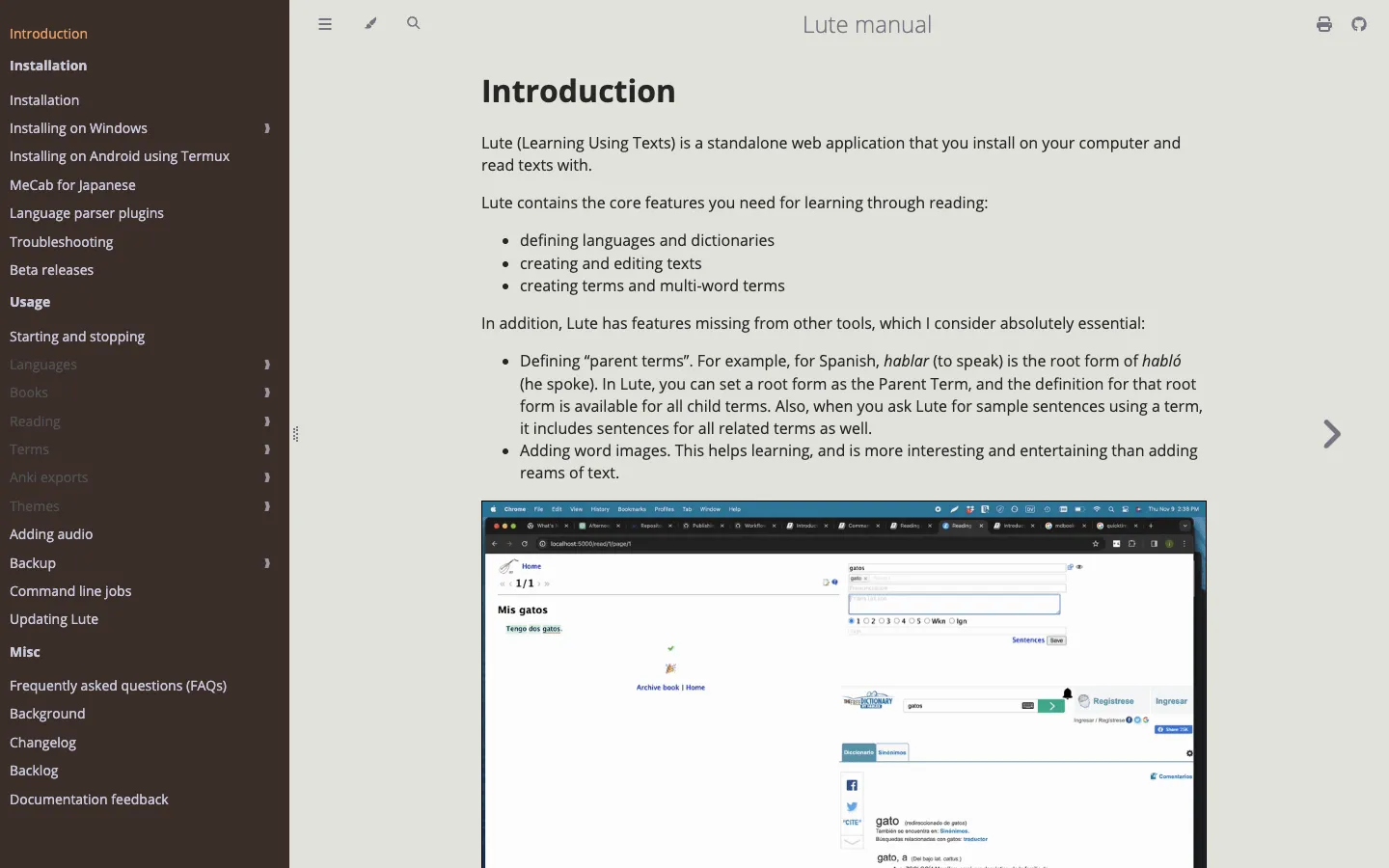Open the Updating Lute page
Viewport: 1389px width, 868px height.
[x=54, y=619]
